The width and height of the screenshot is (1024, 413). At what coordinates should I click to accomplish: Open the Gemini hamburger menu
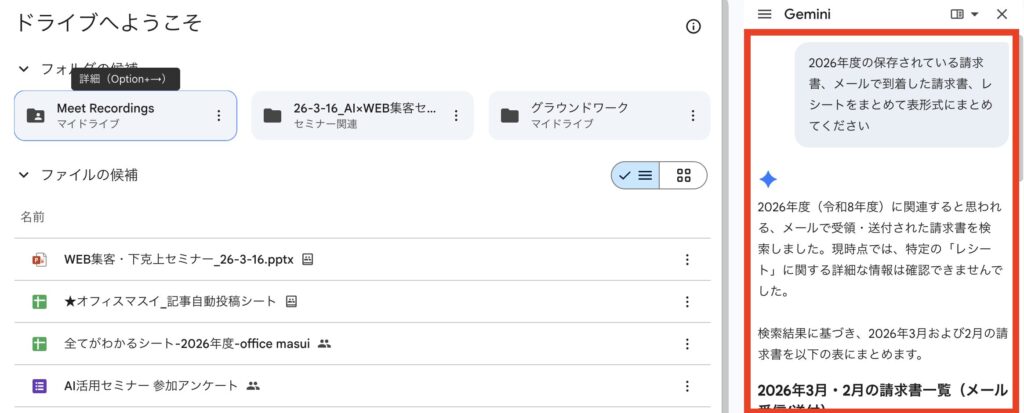click(765, 14)
